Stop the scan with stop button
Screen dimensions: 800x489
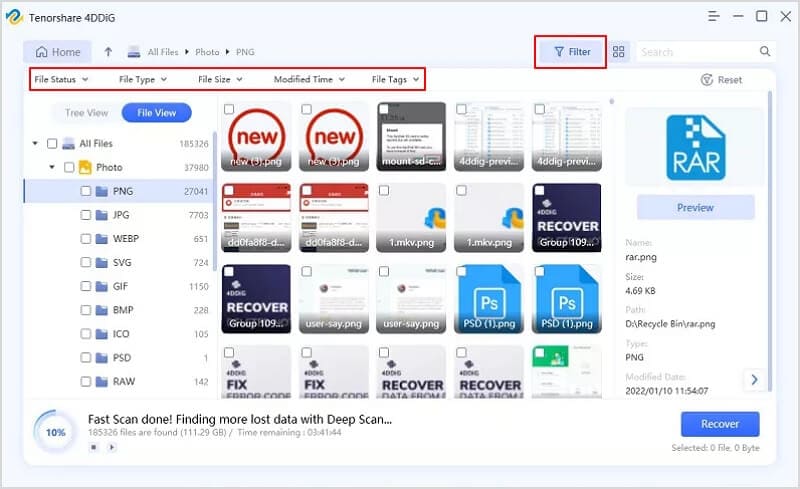click(94, 447)
